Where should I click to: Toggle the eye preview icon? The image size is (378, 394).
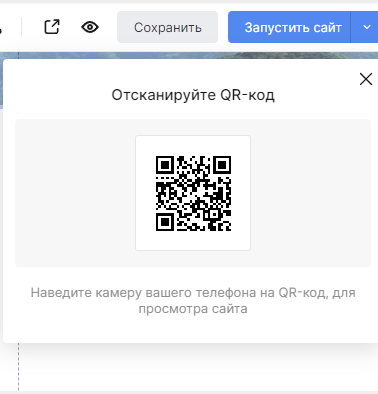pyautogui.click(x=90, y=27)
